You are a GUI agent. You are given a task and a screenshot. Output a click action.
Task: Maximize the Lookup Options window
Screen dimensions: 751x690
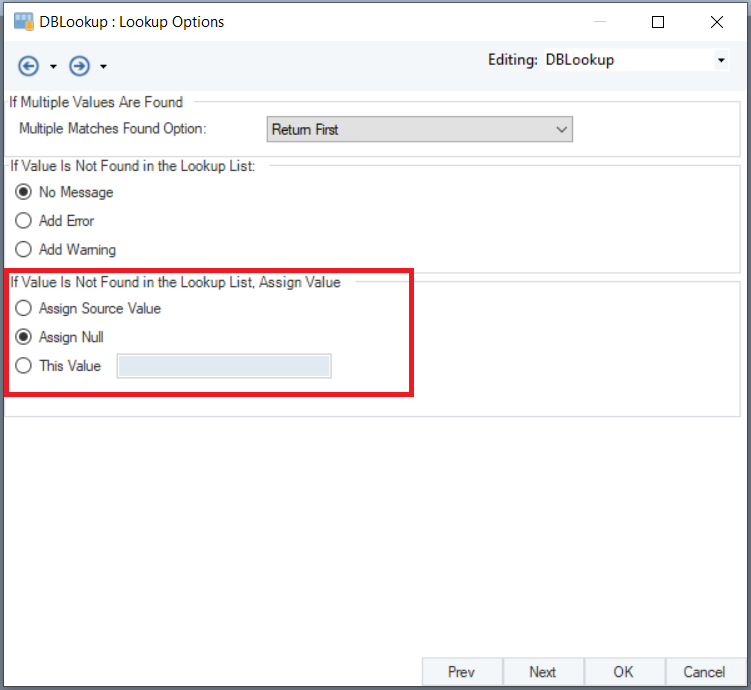(658, 22)
